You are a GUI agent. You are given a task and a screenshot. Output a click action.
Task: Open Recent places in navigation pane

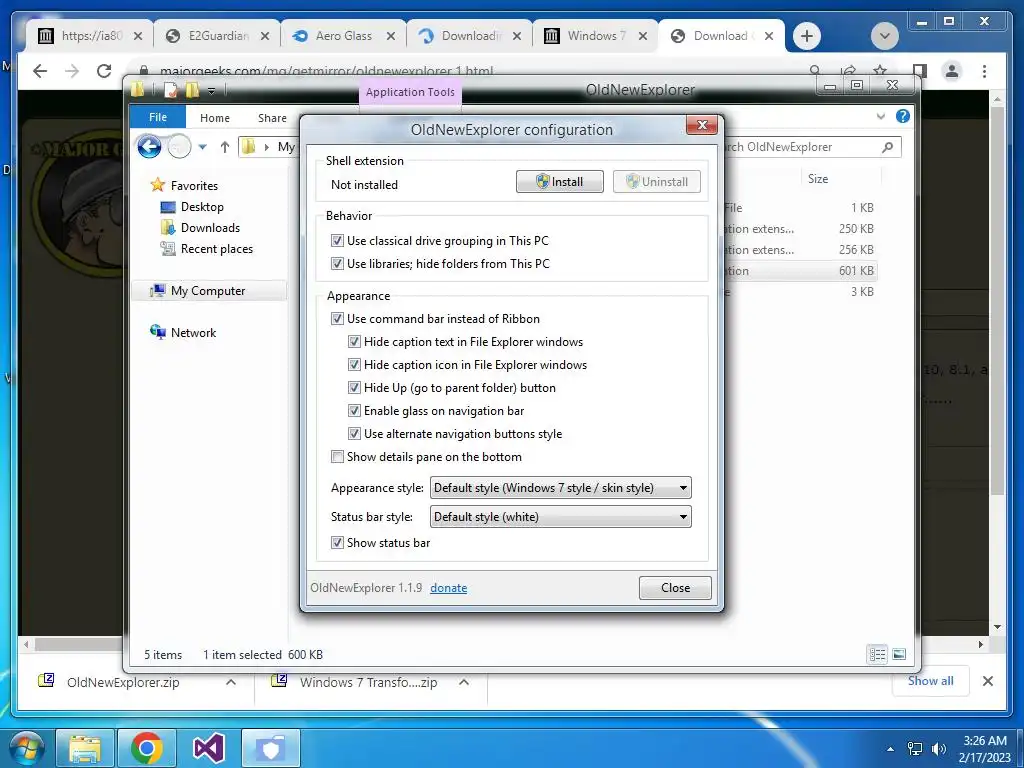pos(217,249)
